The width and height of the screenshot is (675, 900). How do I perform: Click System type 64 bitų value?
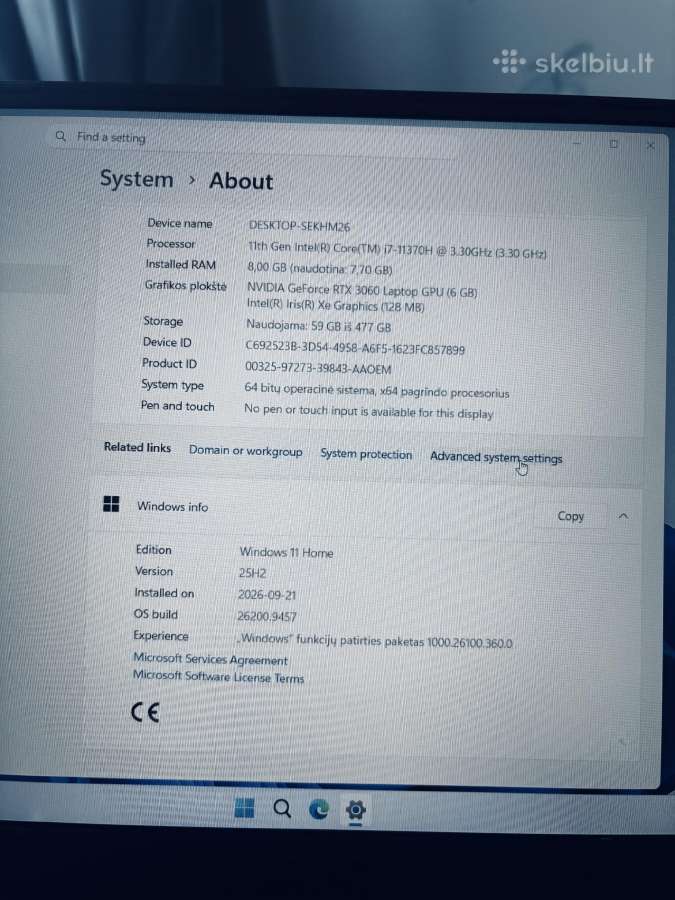(x=377, y=390)
